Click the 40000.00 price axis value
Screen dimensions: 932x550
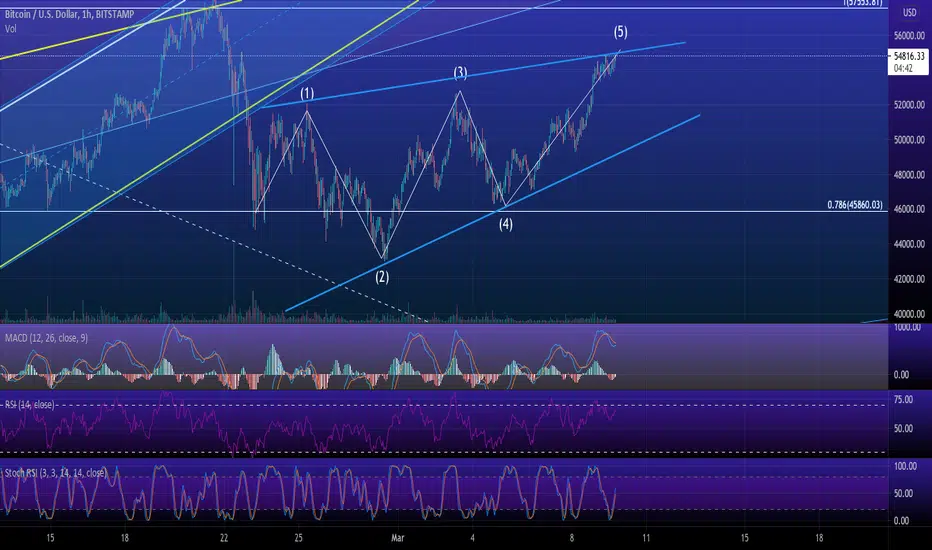pos(909,313)
